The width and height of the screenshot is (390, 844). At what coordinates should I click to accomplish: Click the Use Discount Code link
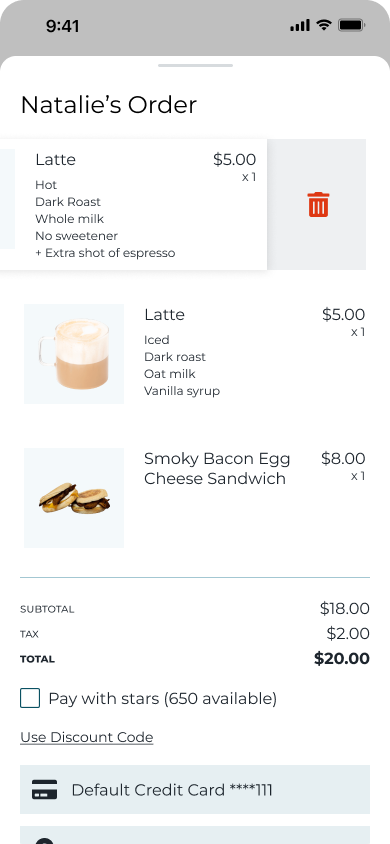(x=87, y=737)
